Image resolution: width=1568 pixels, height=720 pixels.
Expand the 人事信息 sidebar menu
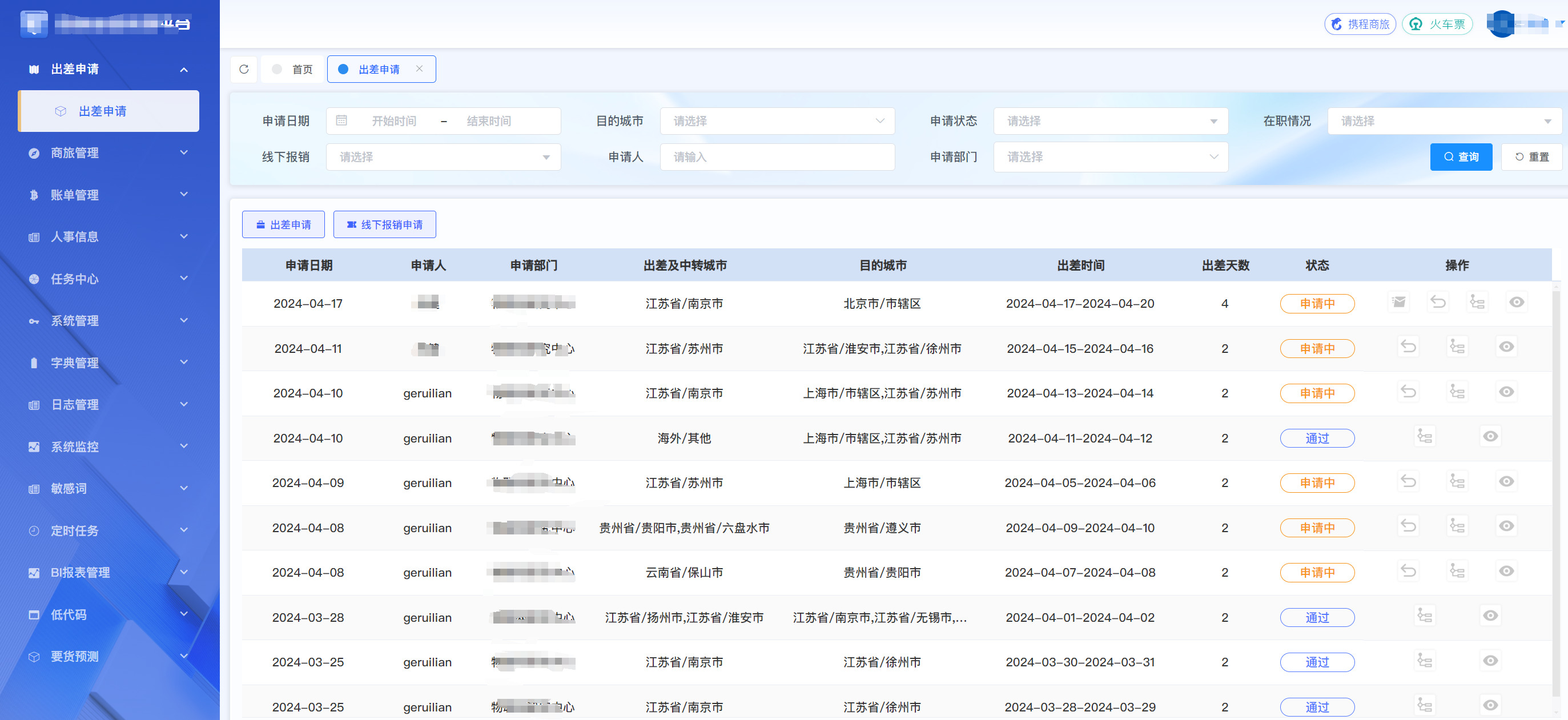[110, 236]
